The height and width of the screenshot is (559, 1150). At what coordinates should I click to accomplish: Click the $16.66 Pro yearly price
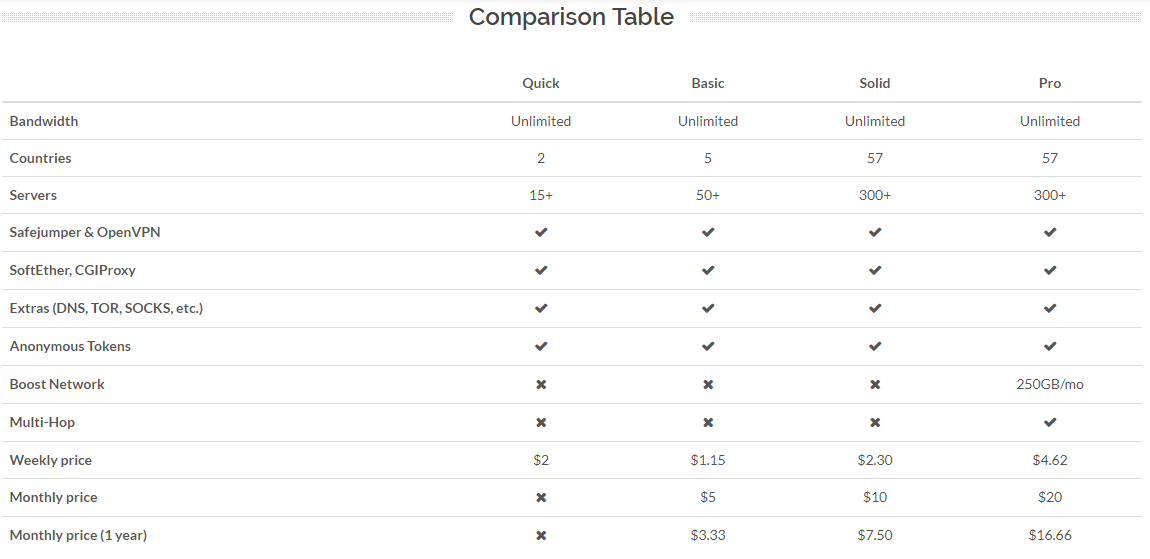[x=1050, y=535]
